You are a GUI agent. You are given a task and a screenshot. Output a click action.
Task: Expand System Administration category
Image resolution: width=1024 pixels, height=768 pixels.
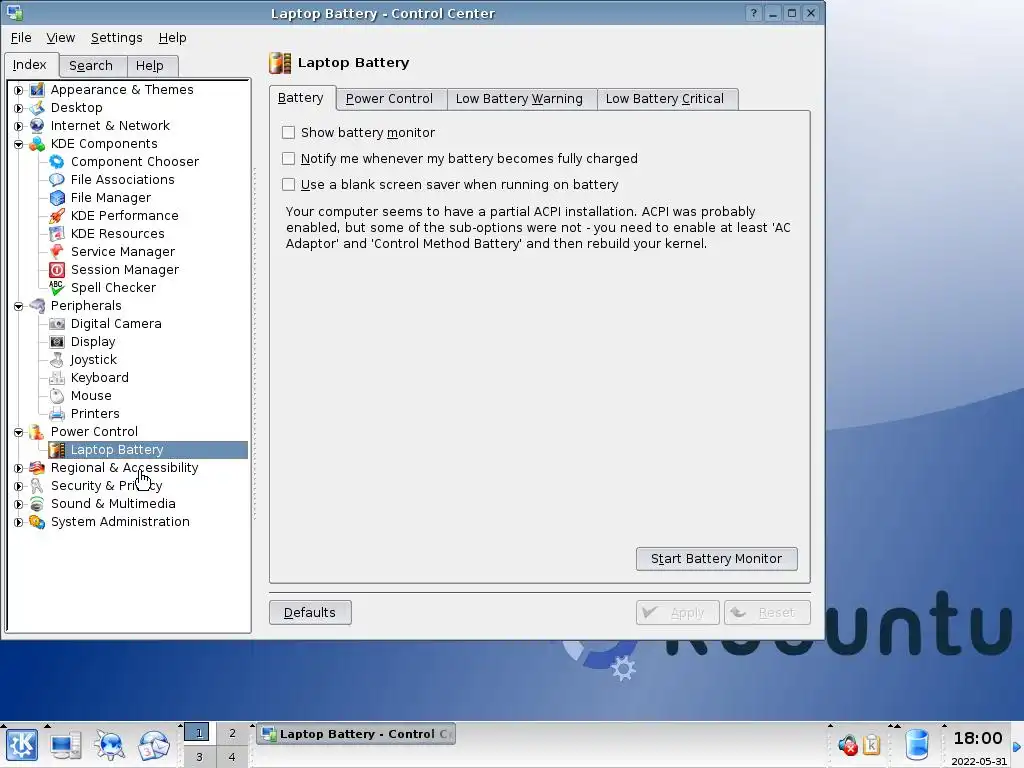click(18, 522)
